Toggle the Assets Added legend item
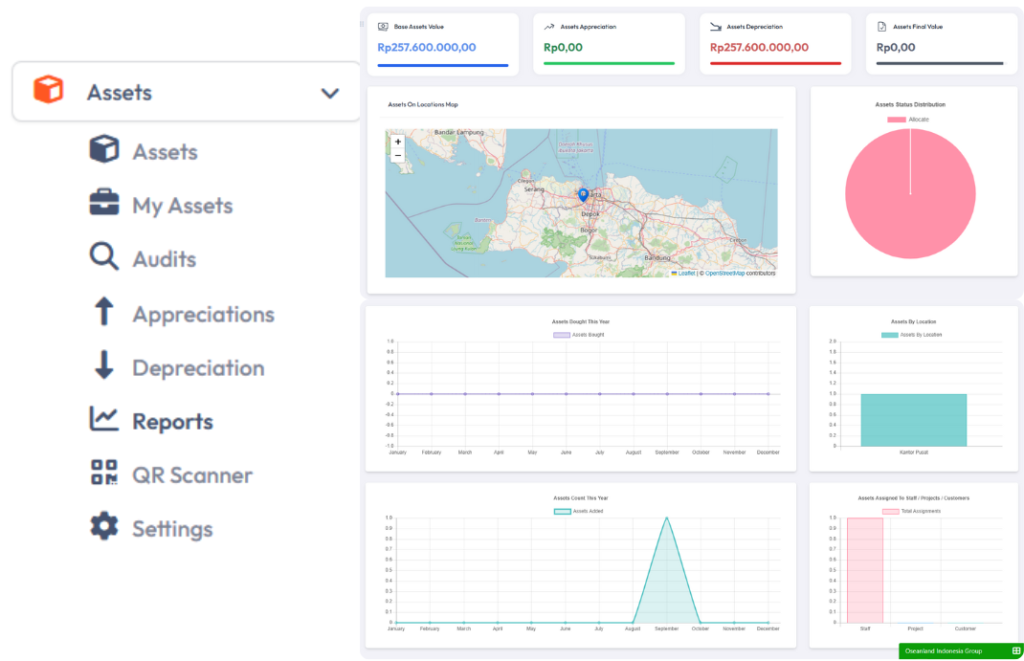This screenshot has height=661, width=1024. click(x=579, y=511)
